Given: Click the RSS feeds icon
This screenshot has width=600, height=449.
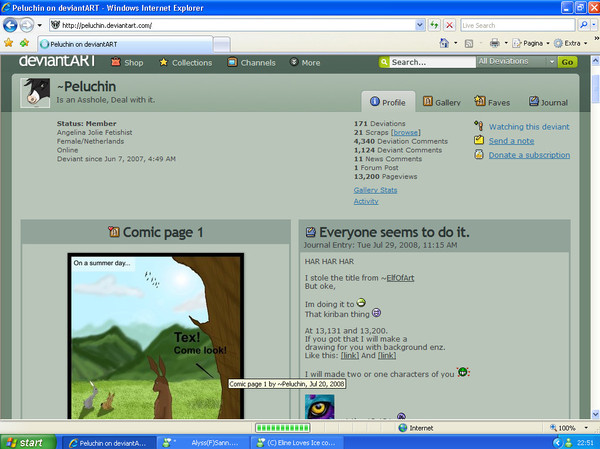Looking at the screenshot, I should click(469, 43).
